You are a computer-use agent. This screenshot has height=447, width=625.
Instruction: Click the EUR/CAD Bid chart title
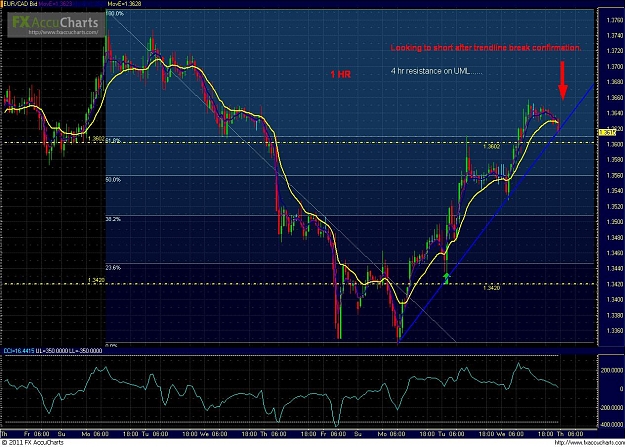20,4
